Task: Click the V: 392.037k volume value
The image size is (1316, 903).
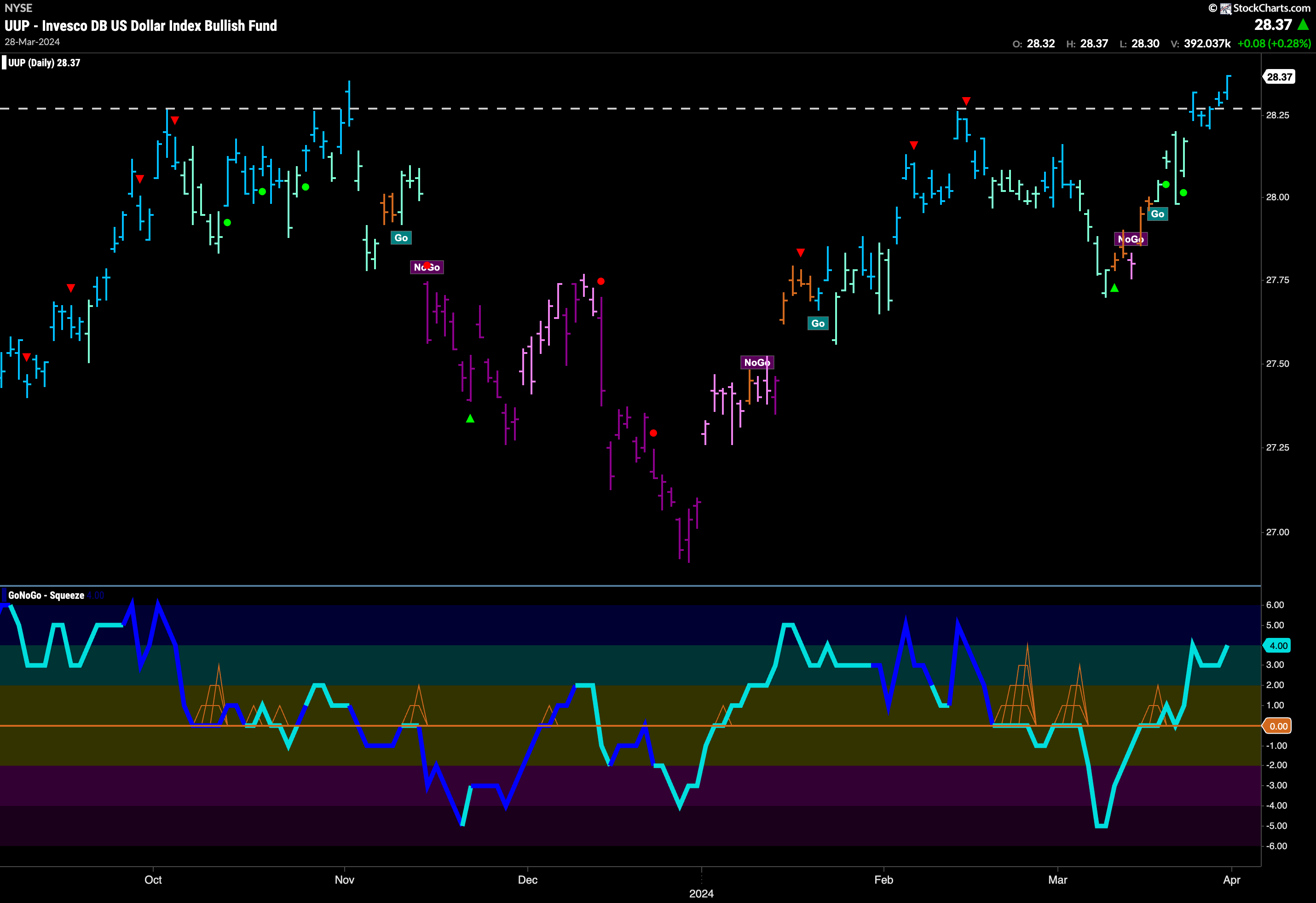Action: [1201, 44]
